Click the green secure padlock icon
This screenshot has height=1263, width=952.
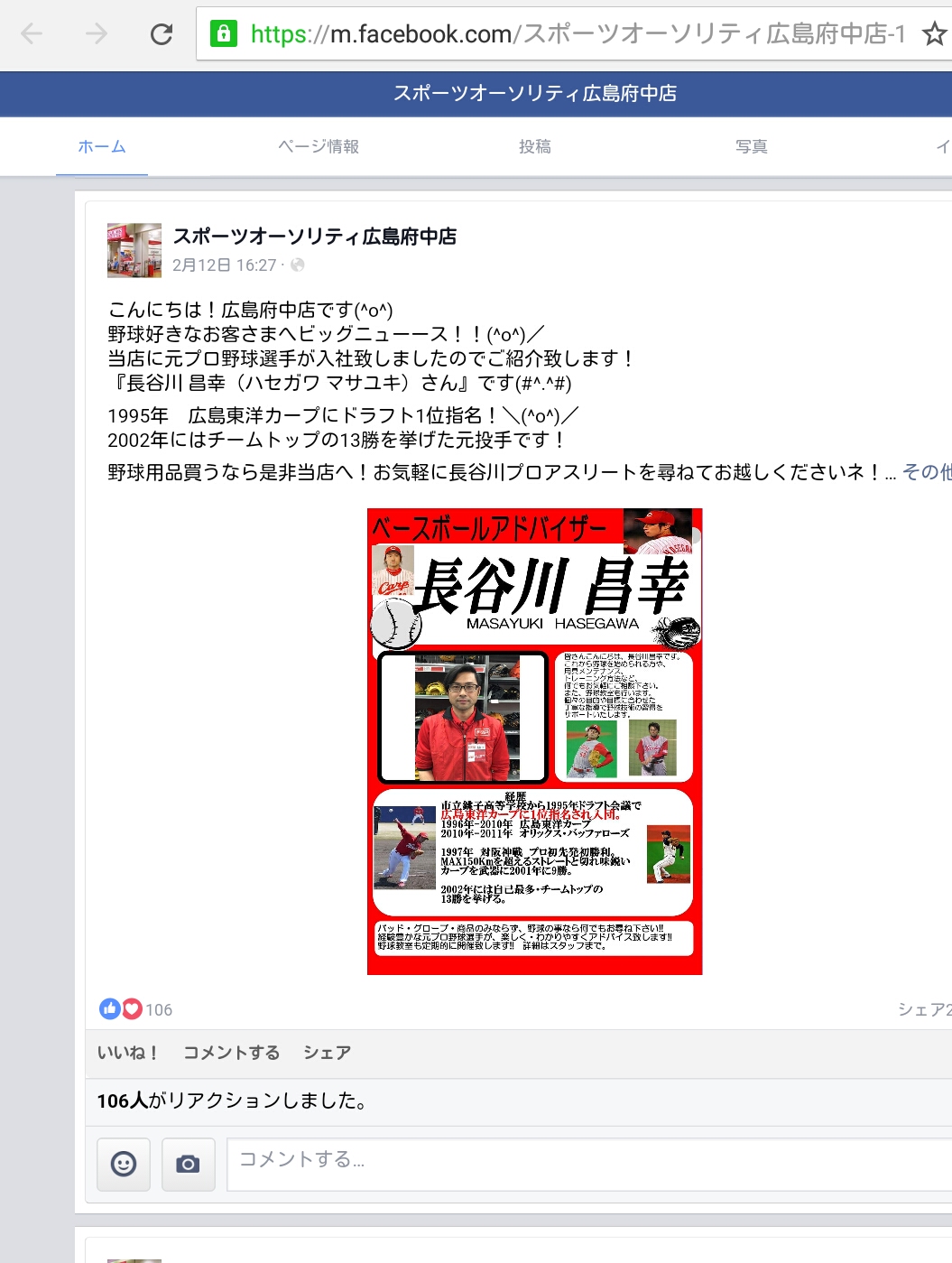pyautogui.click(x=223, y=34)
